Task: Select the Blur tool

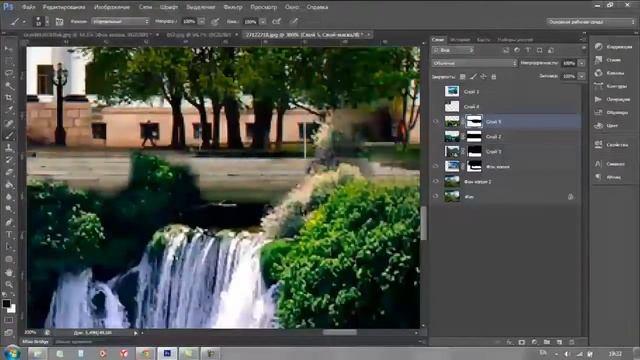Action: [x=9, y=197]
